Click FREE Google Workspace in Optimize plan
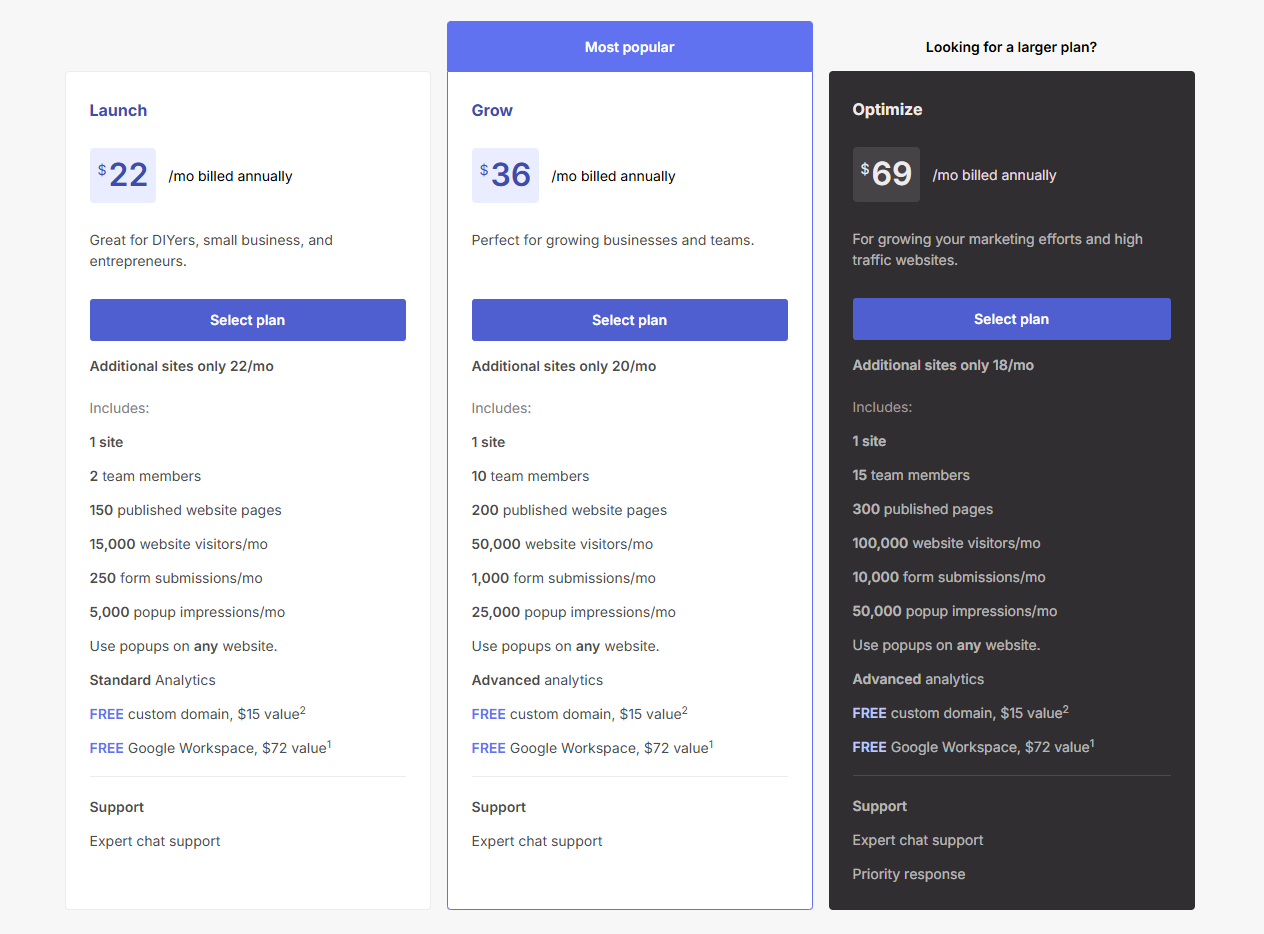Viewport: 1264px width, 934px height. 972,747
